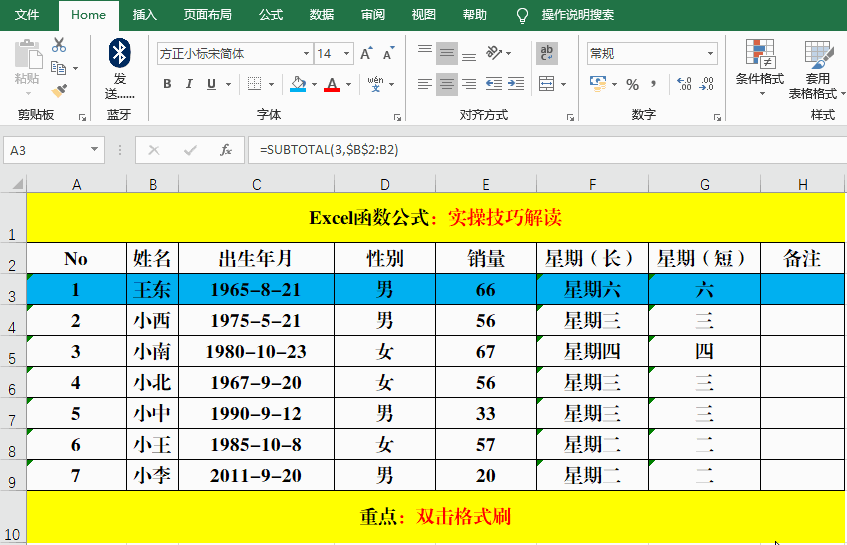Open Conditional Formatting menu
The image size is (847, 545).
tap(760, 67)
